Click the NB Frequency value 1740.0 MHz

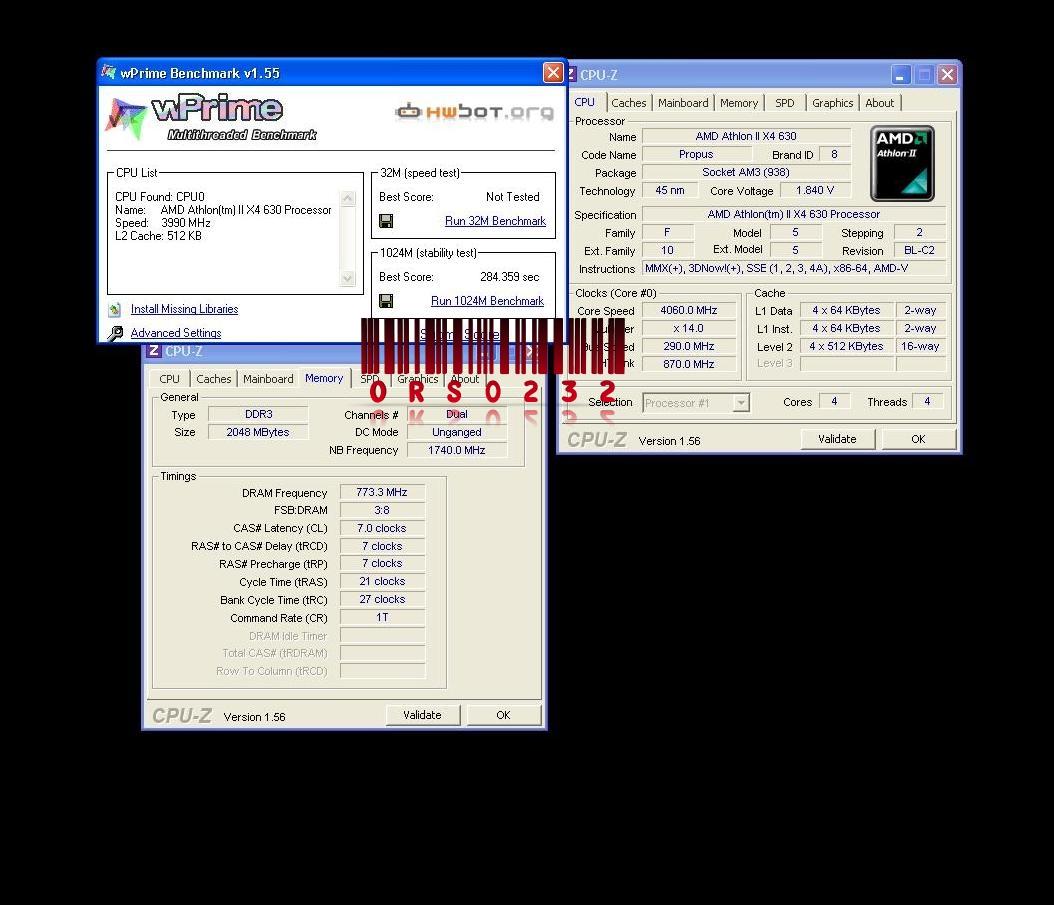(456, 450)
